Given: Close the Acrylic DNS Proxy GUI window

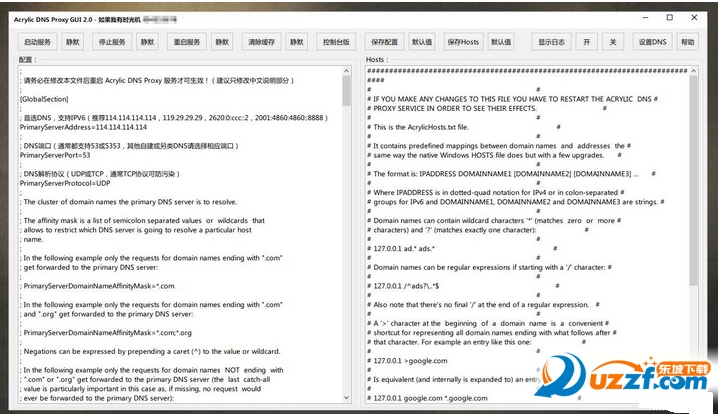Looking at the screenshot, I should [x=694, y=18].
